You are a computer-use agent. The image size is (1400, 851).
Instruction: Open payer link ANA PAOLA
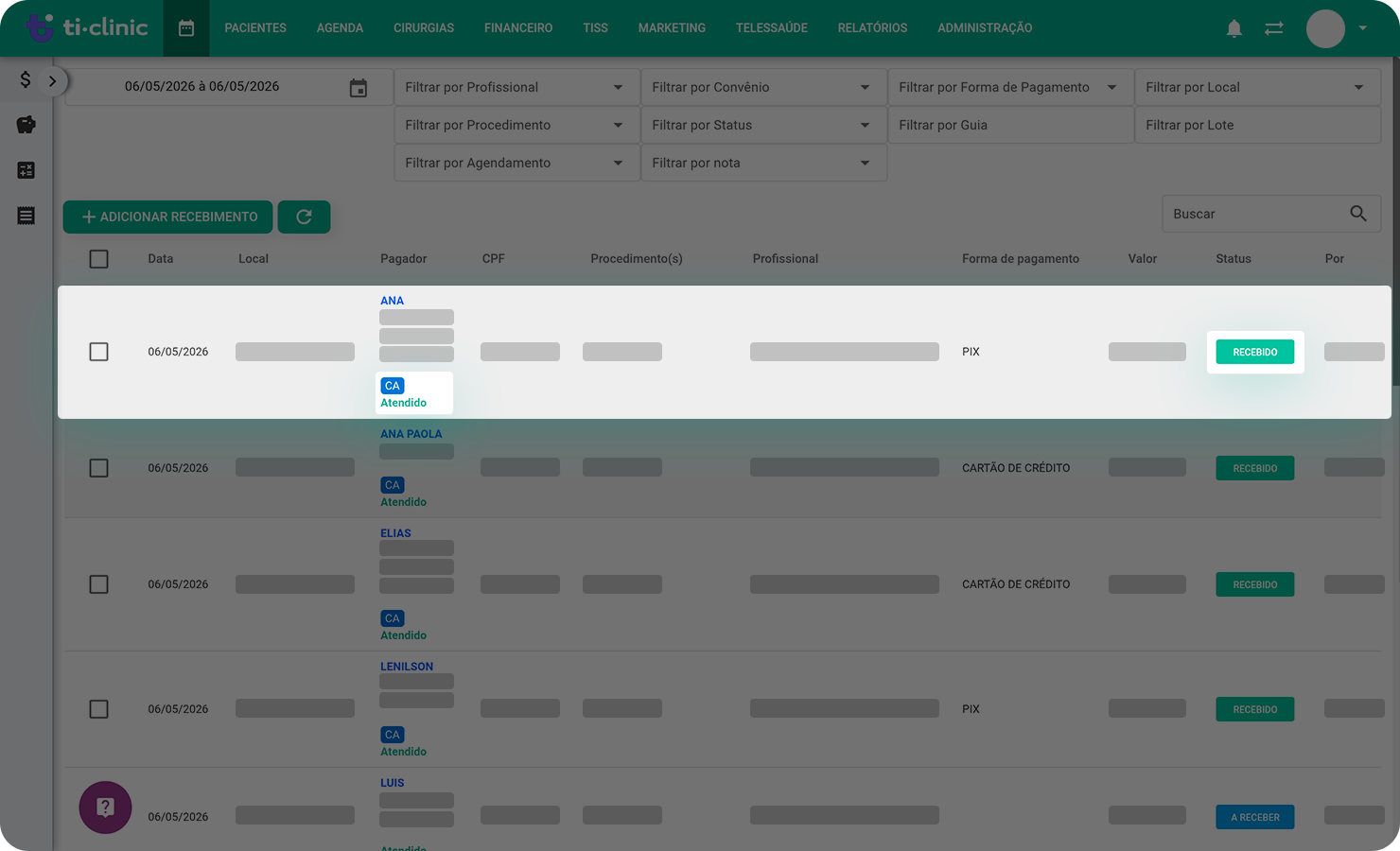(x=411, y=434)
